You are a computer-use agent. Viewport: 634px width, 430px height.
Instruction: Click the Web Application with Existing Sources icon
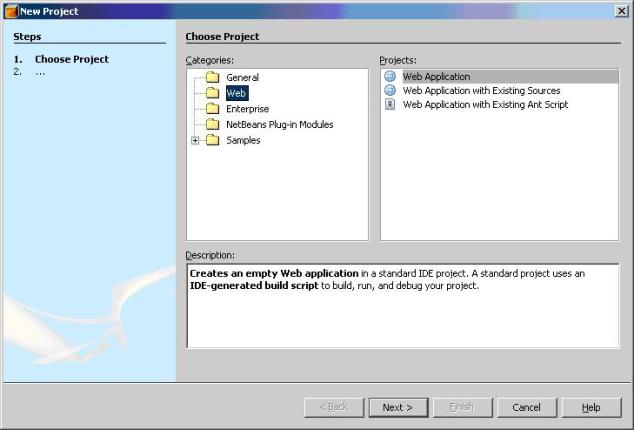tap(390, 91)
